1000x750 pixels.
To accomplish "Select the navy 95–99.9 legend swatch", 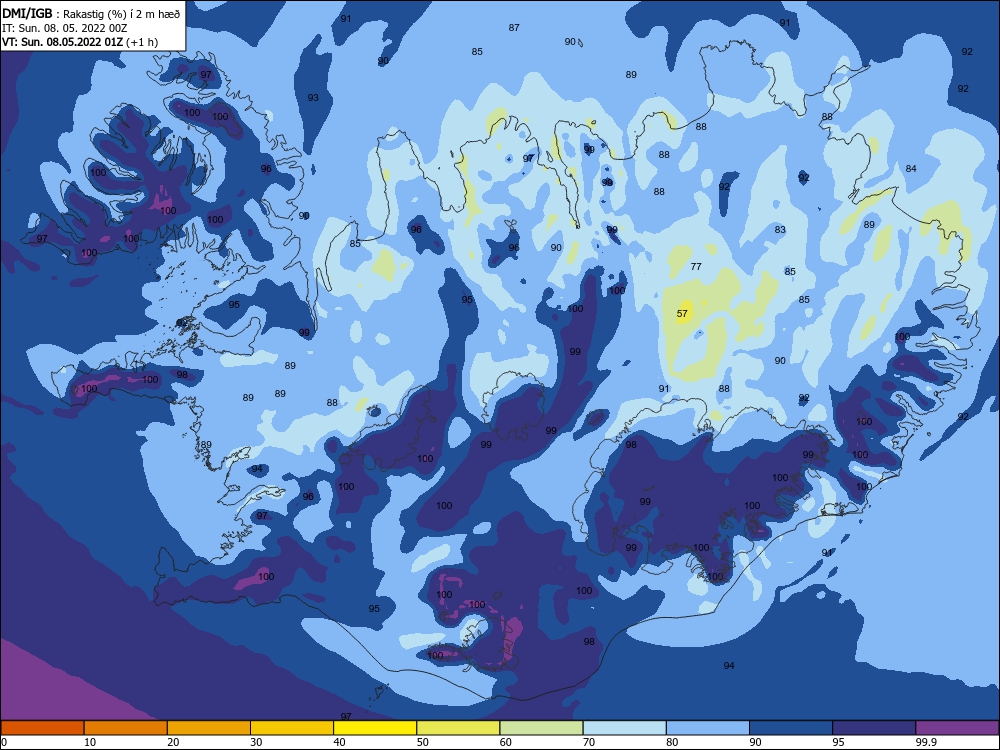I will coord(874,728).
